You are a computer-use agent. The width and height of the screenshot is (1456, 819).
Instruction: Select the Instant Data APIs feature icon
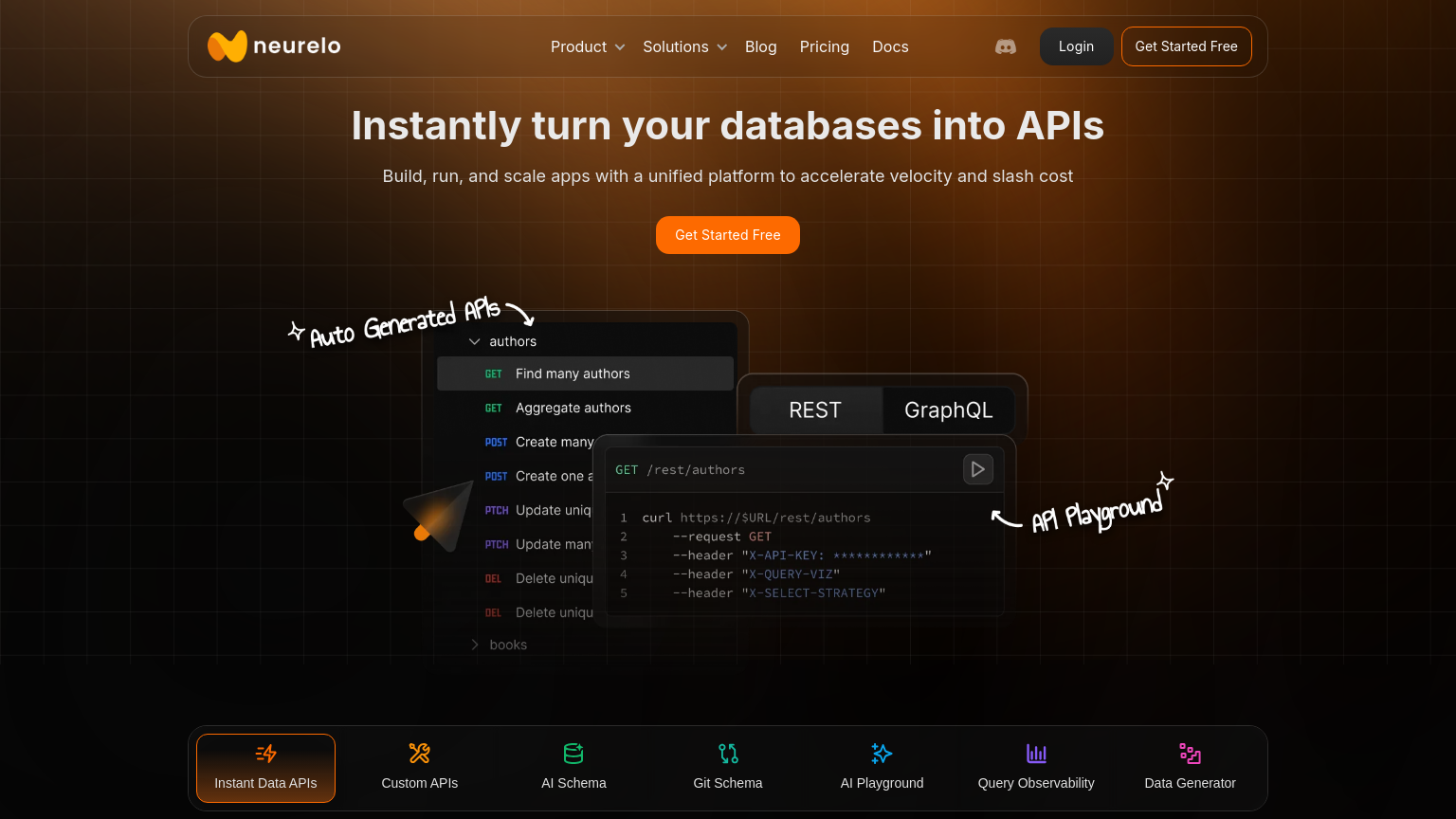(x=265, y=754)
